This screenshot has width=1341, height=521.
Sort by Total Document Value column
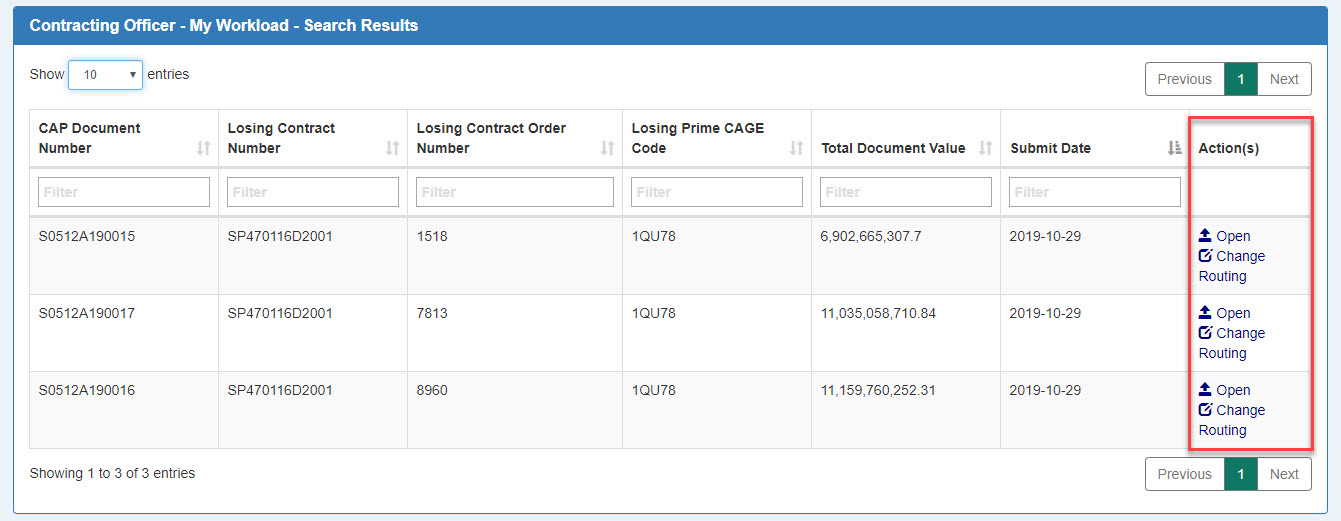[985, 148]
